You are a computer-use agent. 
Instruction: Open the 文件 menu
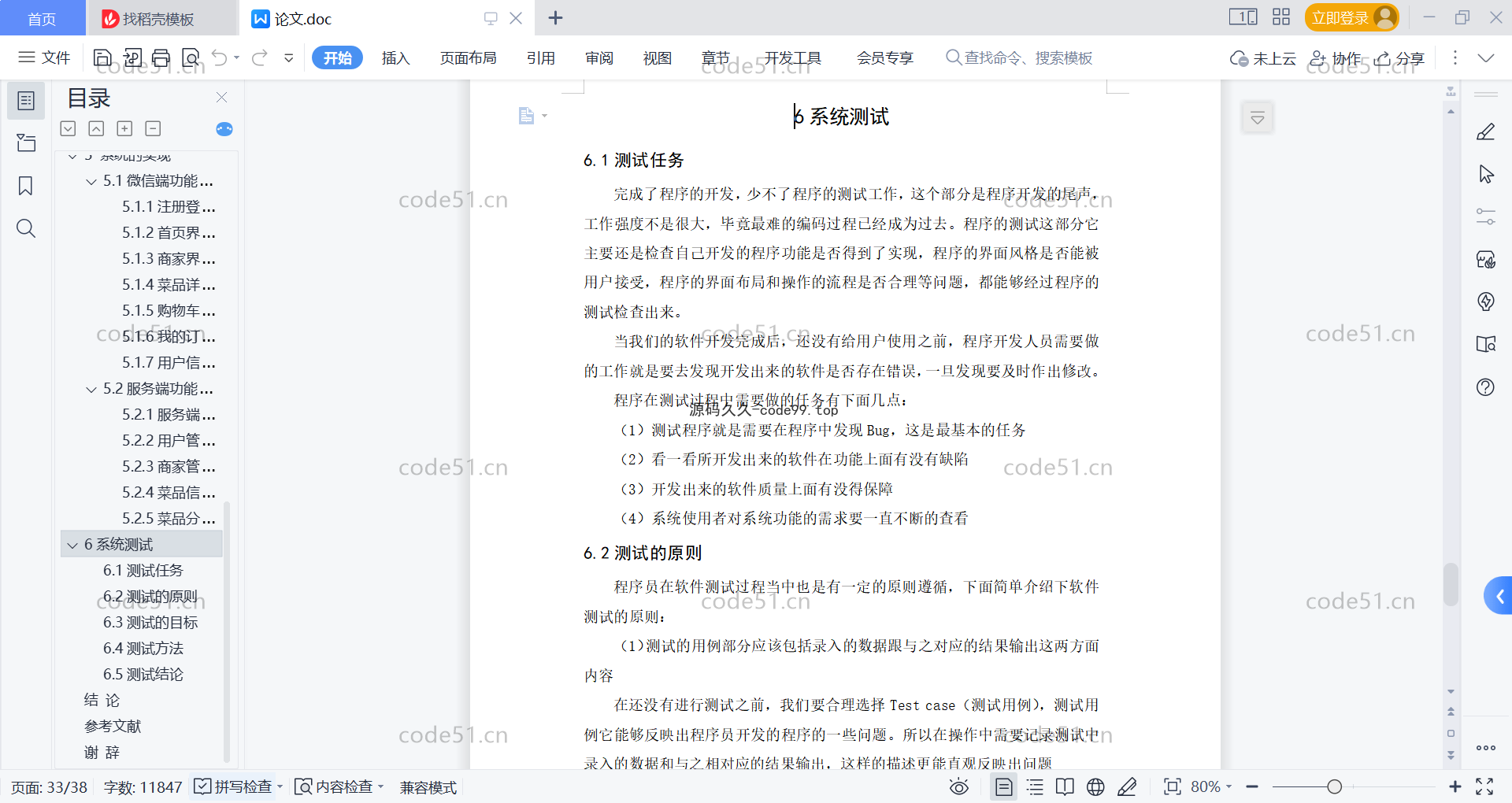pos(44,57)
